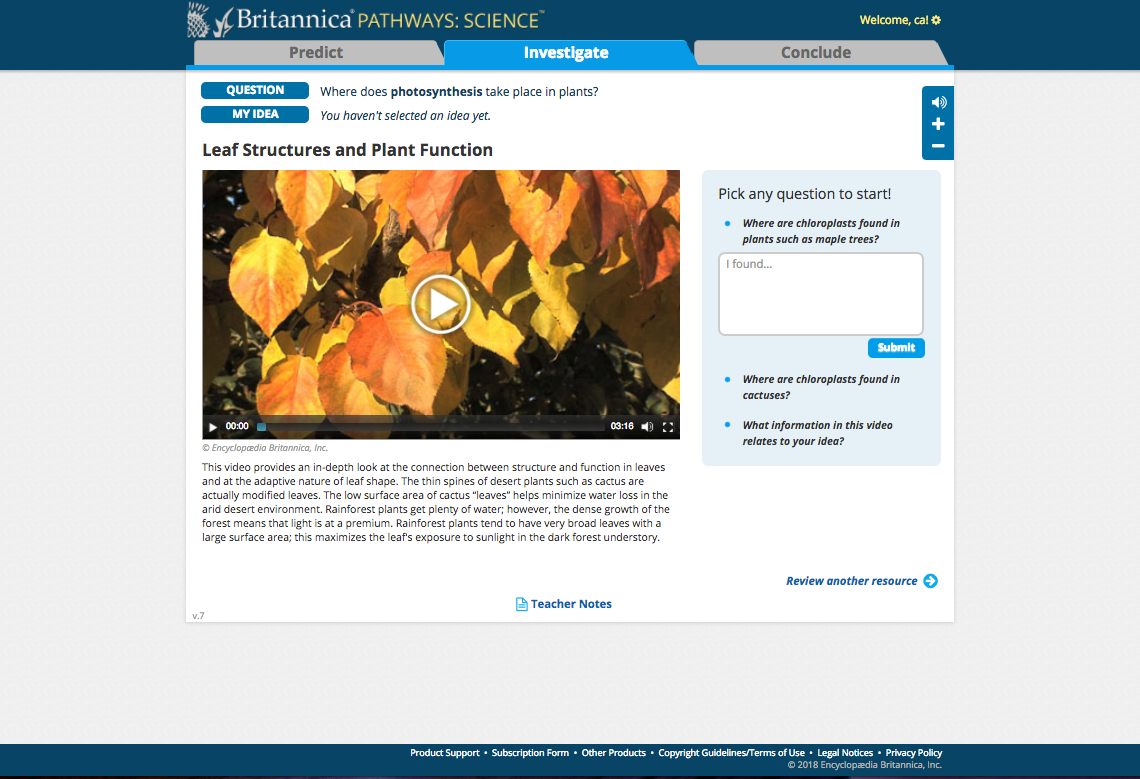This screenshot has width=1140, height=779.
Task: Play the video using center play button
Action: coord(441,305)
